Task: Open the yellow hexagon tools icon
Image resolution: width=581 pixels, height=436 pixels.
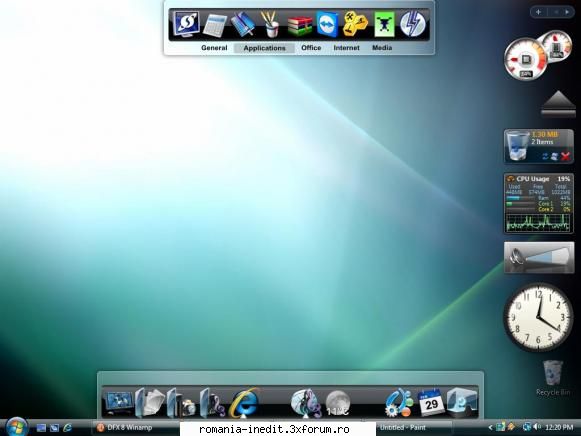Action: click(355, 23)
